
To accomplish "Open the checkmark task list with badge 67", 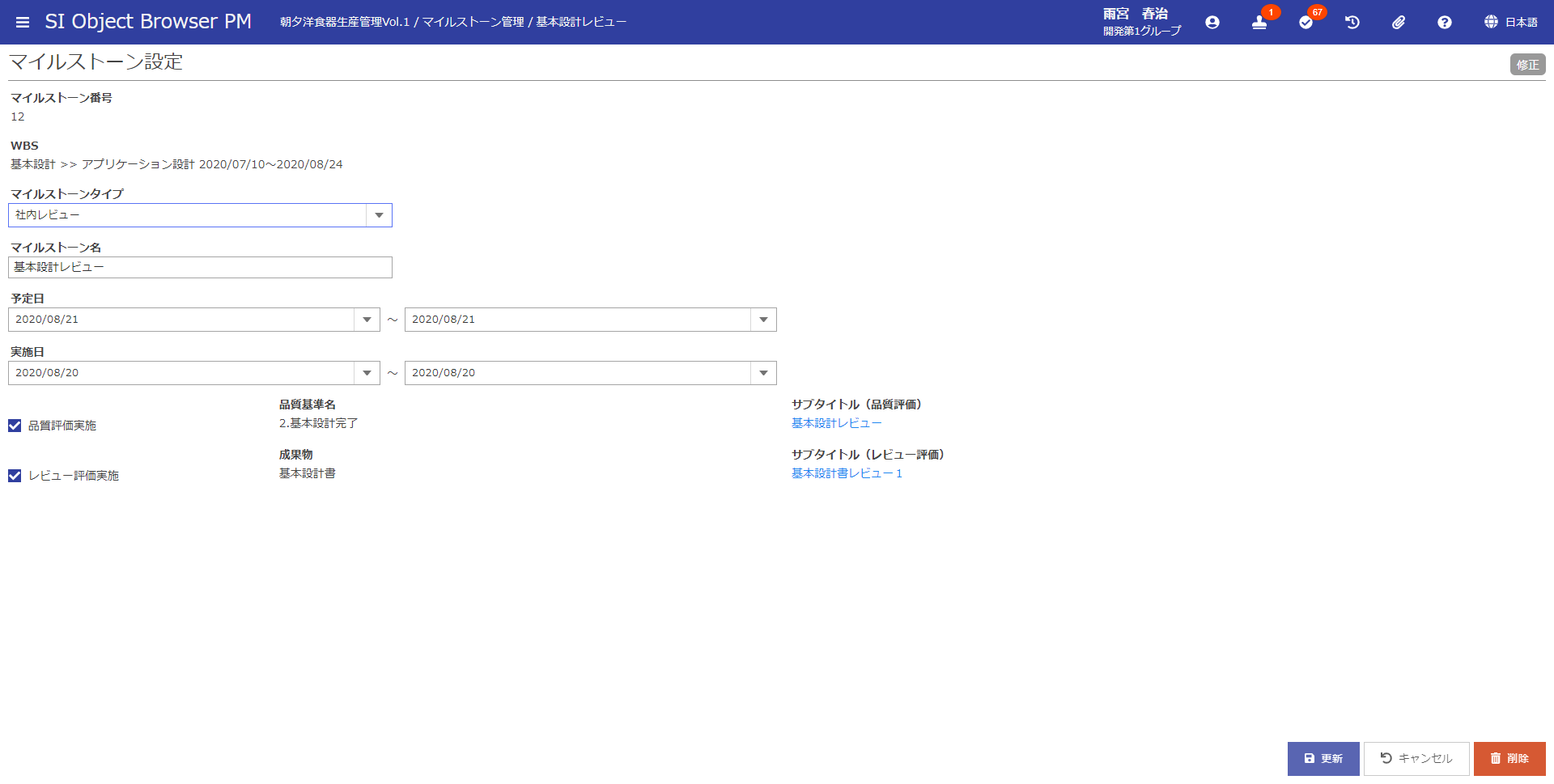I will click(x=1306, y=22).
